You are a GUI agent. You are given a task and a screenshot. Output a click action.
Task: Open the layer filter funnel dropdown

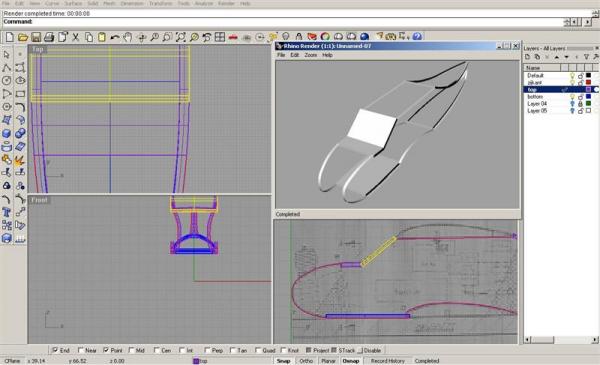586,57
